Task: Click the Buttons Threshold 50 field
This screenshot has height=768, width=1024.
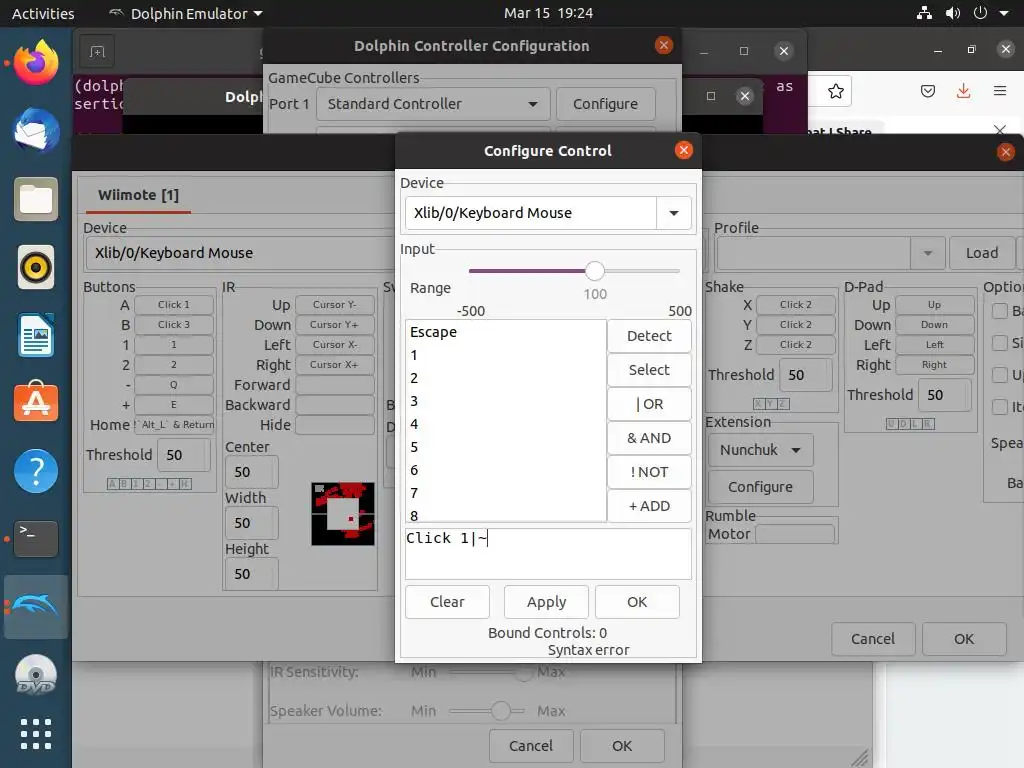Action: click(x=183, y=455)
